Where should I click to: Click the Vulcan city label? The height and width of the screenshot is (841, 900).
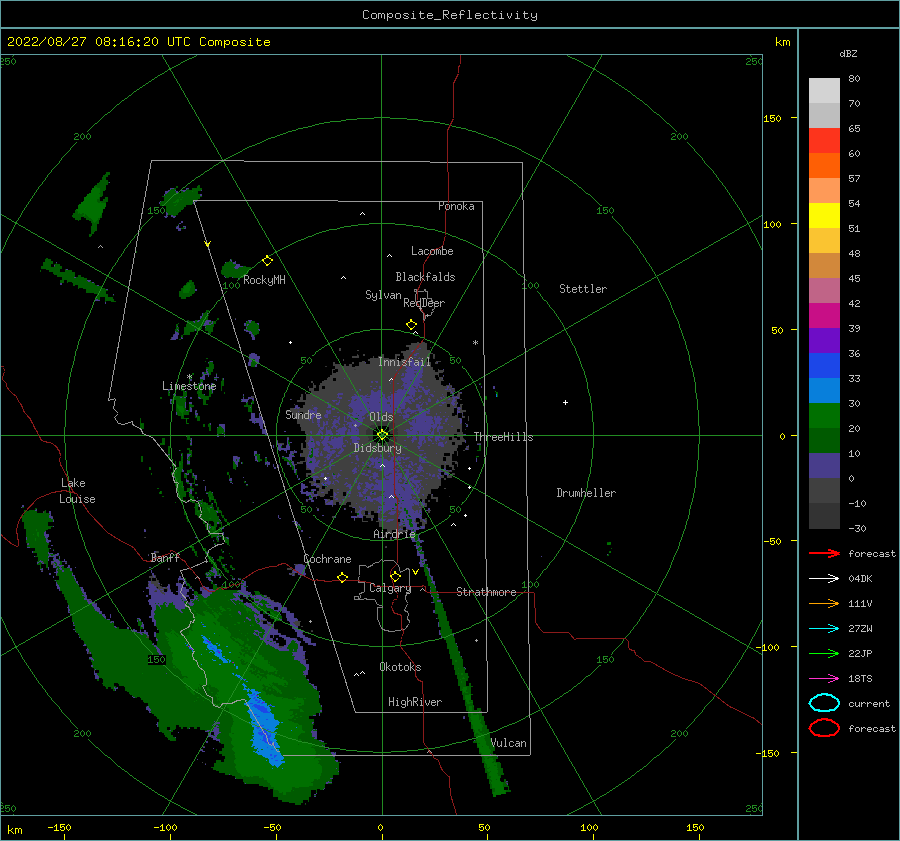508,743
